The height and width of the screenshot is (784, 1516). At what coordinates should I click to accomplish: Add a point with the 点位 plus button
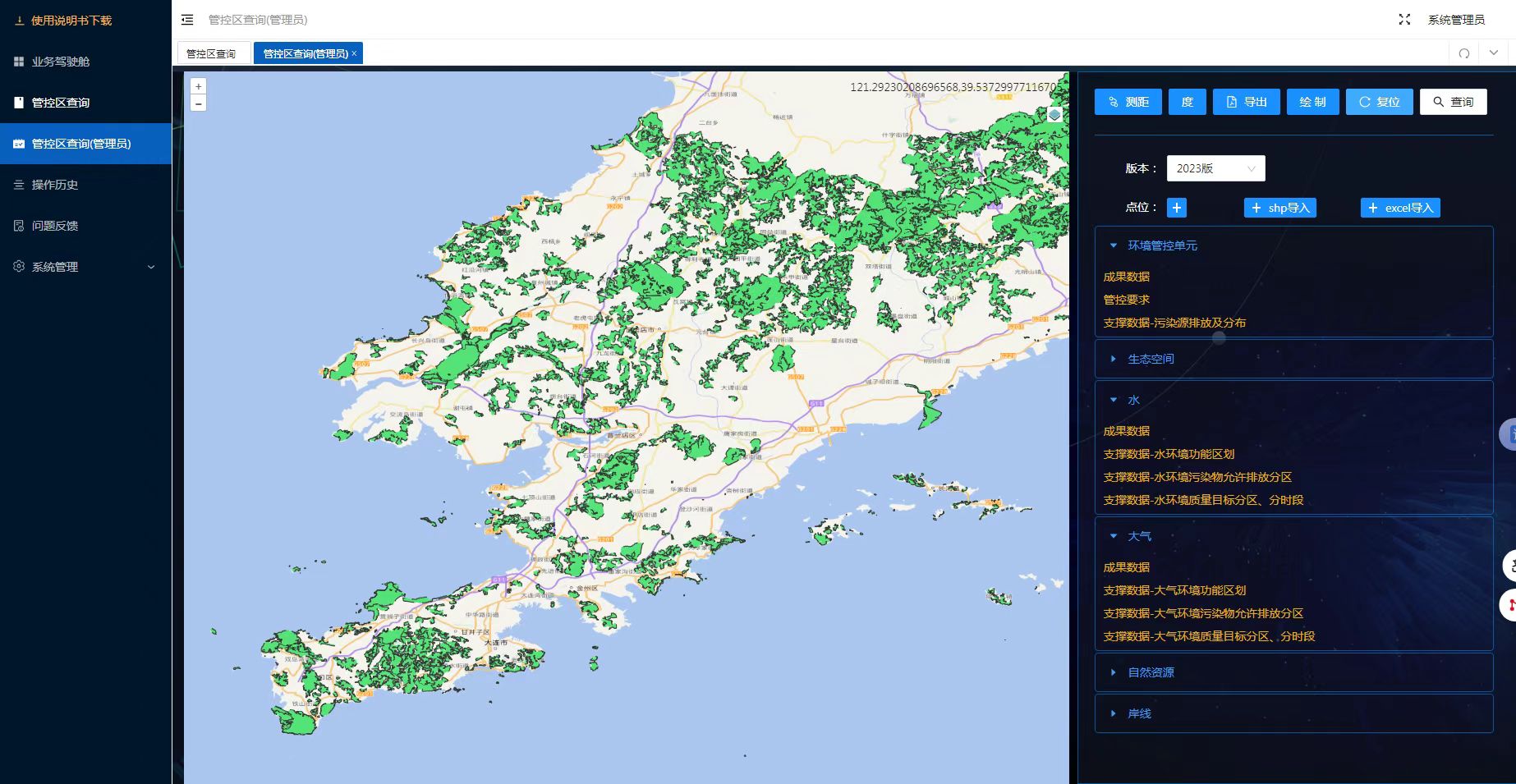tap(1176, 208)
